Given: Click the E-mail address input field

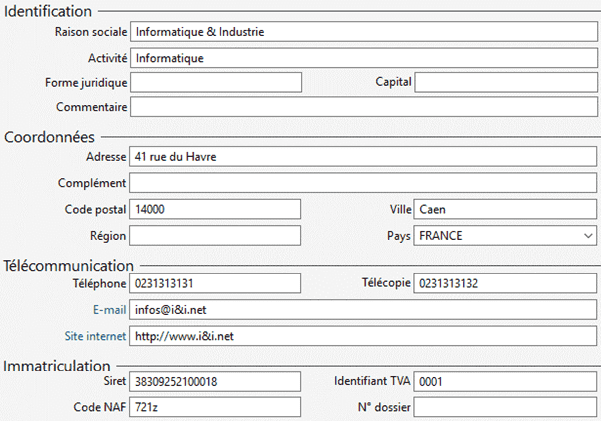Looking at the screenshot, I should pyautogui.click(x=363, y=310).
